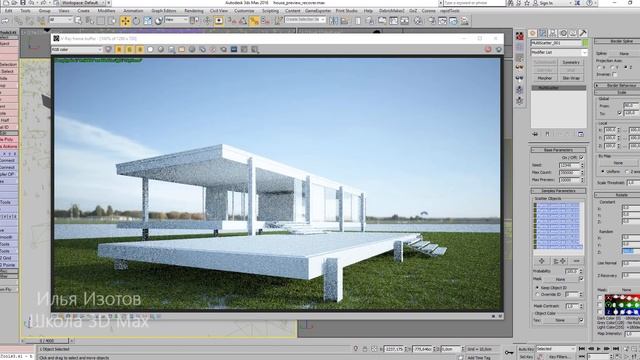Click Render Last teapot in frame buffer
This screenshot has width=640, height=360.
(x=498, y=49)
